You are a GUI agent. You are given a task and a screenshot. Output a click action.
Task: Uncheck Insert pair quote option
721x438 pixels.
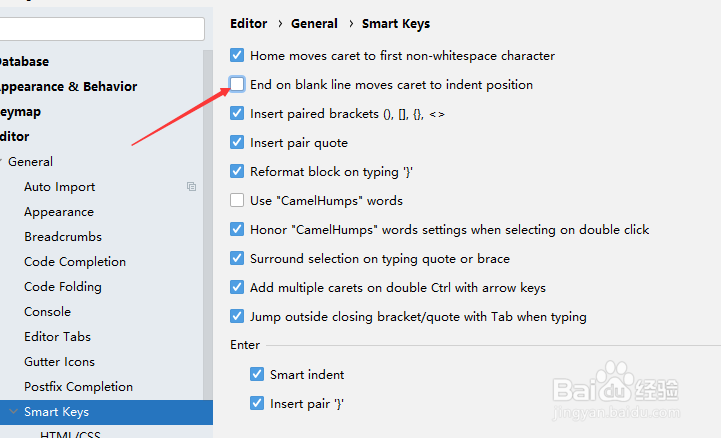tap(237, 142)
